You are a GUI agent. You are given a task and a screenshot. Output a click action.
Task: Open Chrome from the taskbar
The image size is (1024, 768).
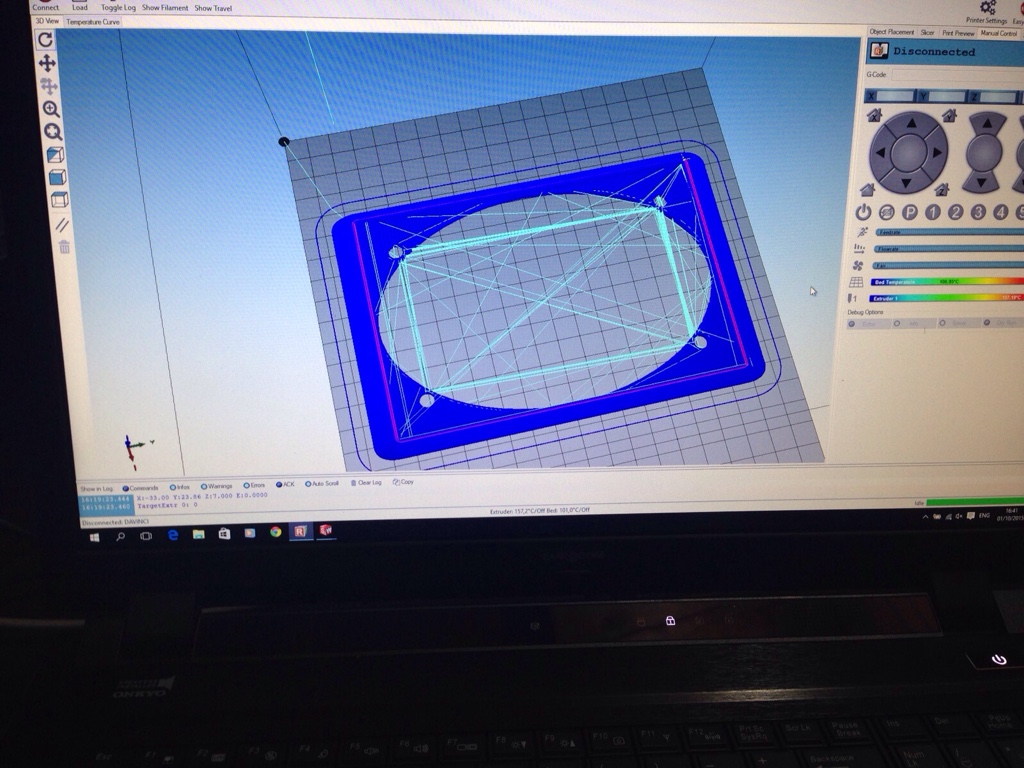[276, 532]
